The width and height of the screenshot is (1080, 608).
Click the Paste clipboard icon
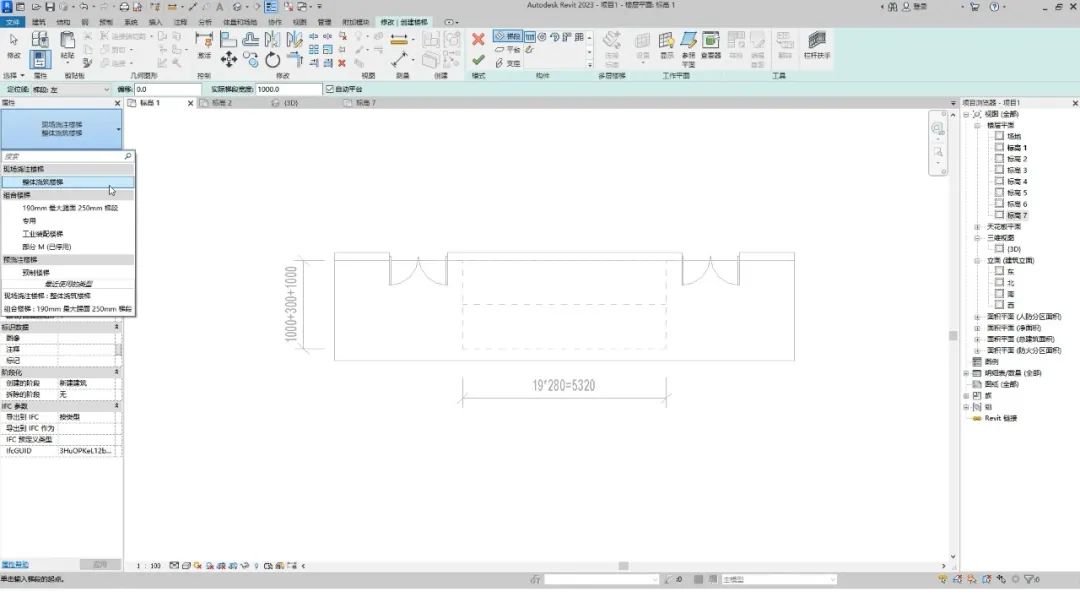(x=67, y=44)
